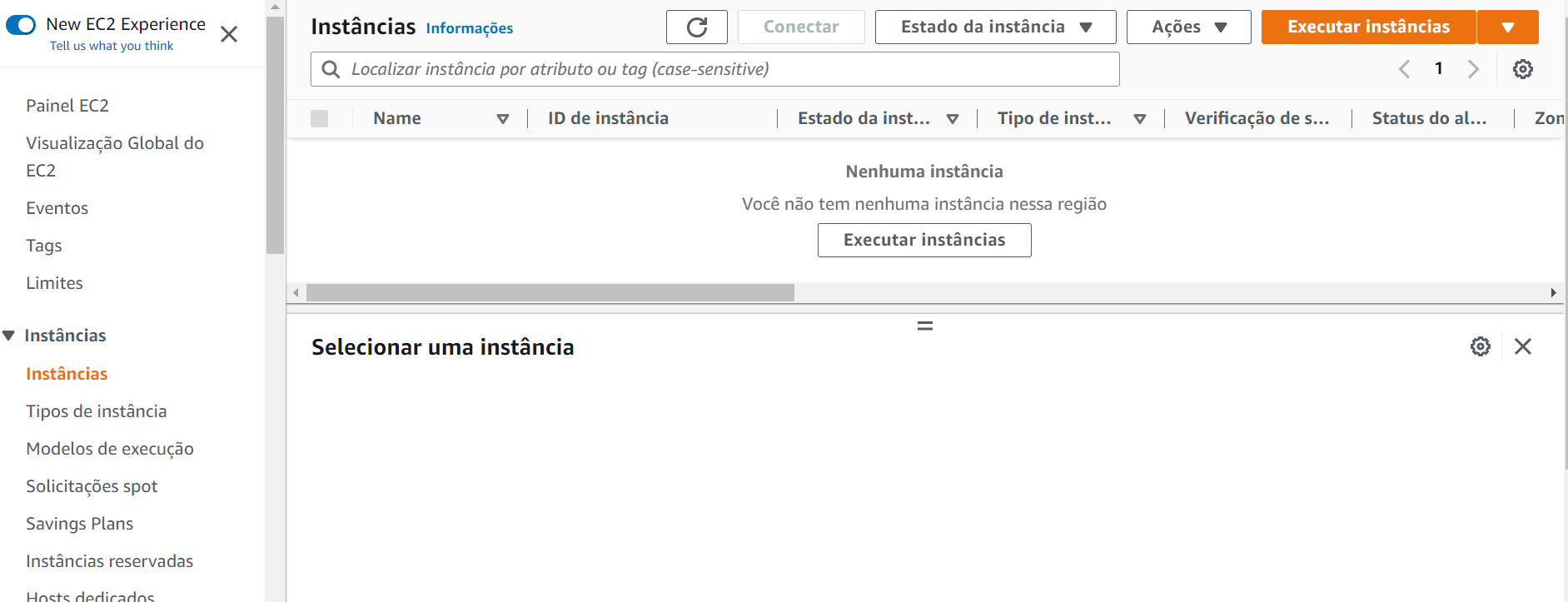The image size is (1568, 602).
Task: Open Estado da instância dropdown
Action: (x=996, y=27)
